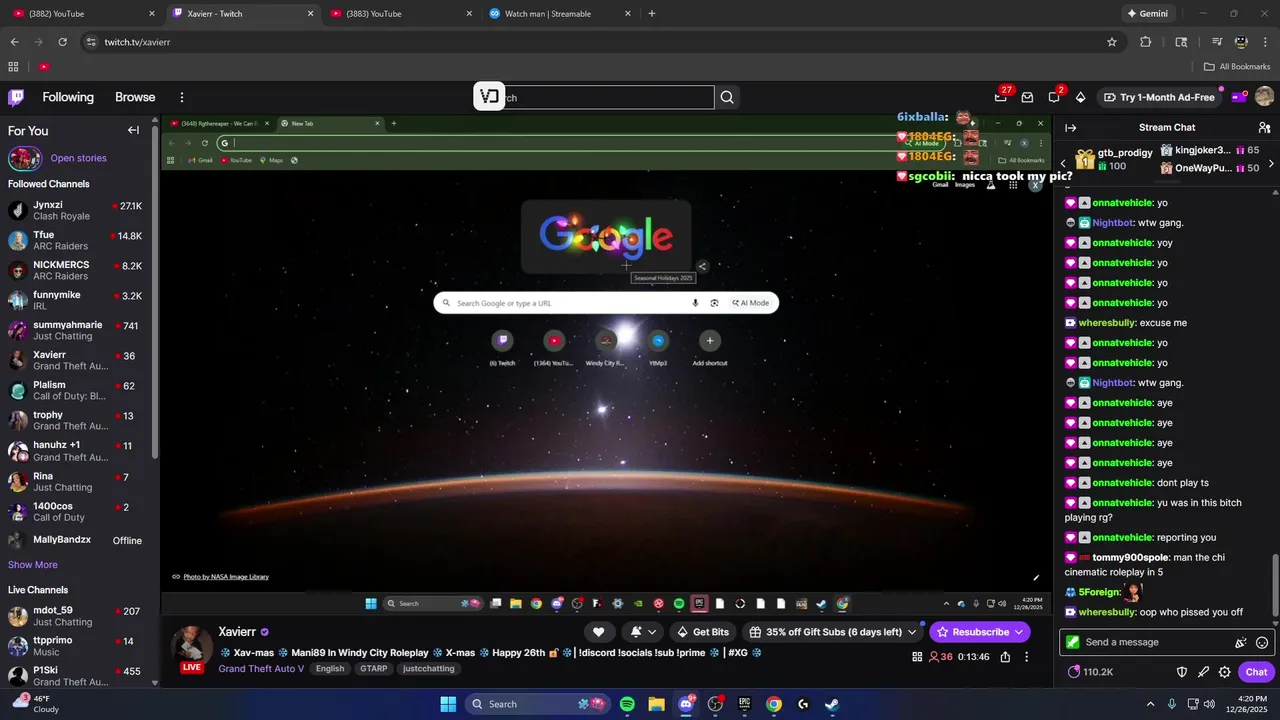
Task: Open chat settings gear icon
Action: pos(1225,672)
